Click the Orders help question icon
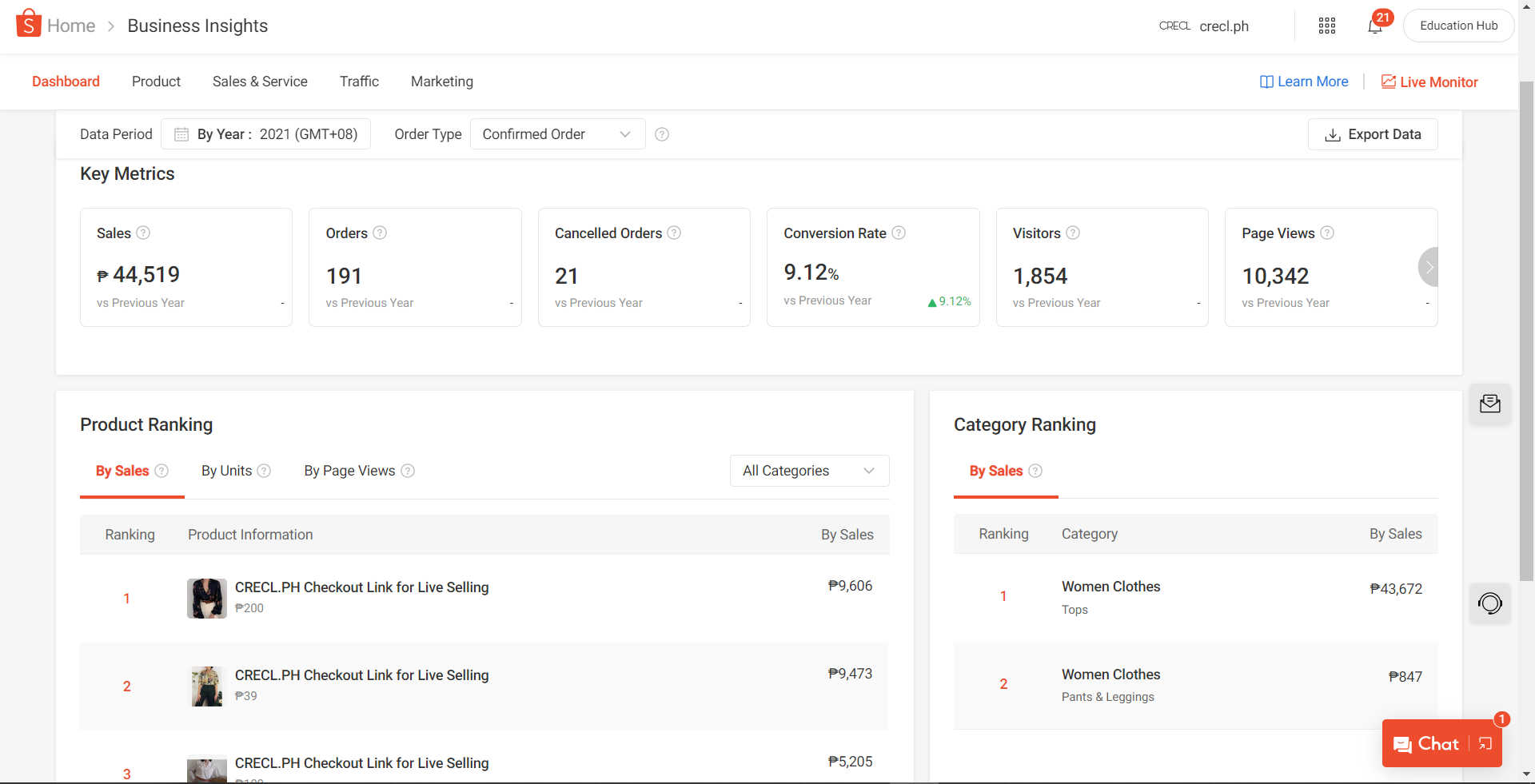1535x784 pixels. tap(380, 233)
